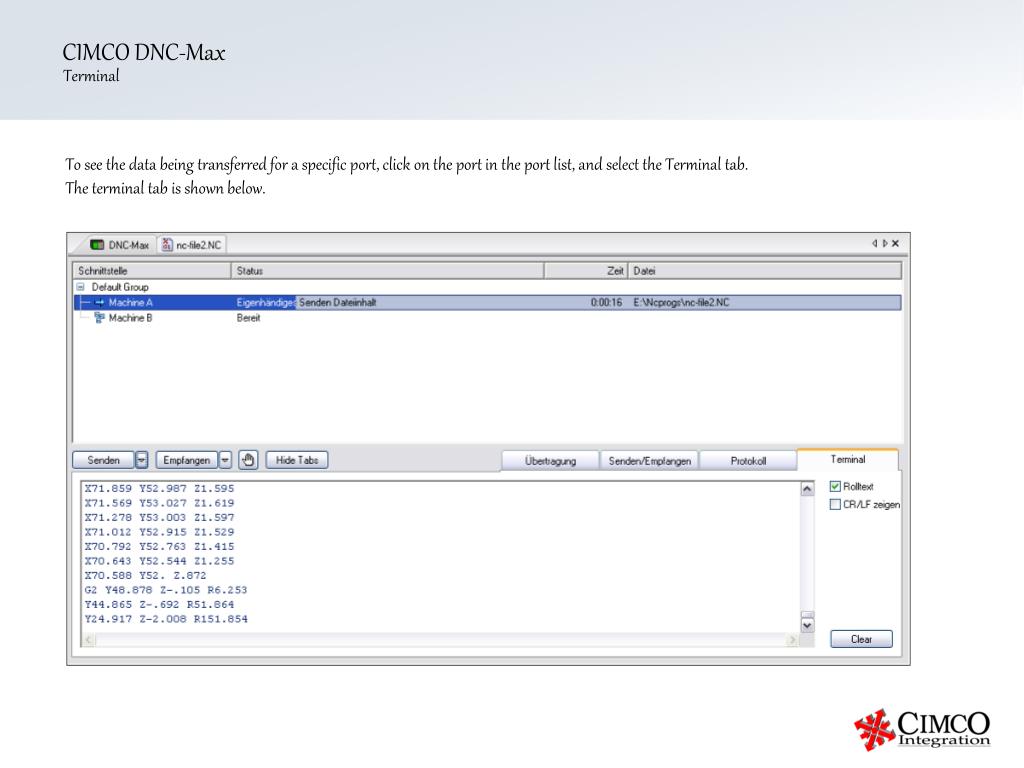Click the DNC-Max tab monitor icon
The width and height of the screenshot is (1024, 768).
97,245
